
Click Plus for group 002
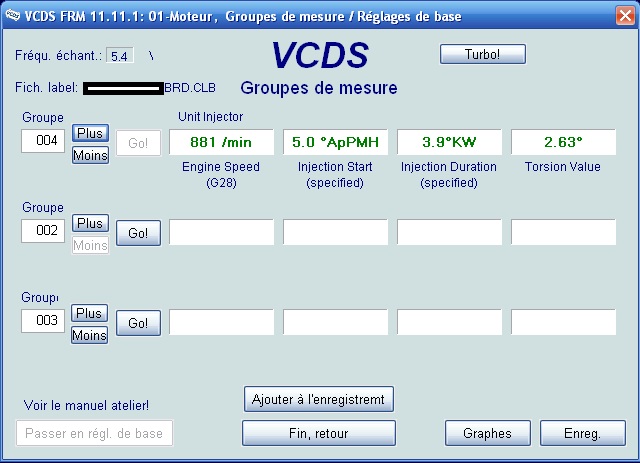[90, 223]
